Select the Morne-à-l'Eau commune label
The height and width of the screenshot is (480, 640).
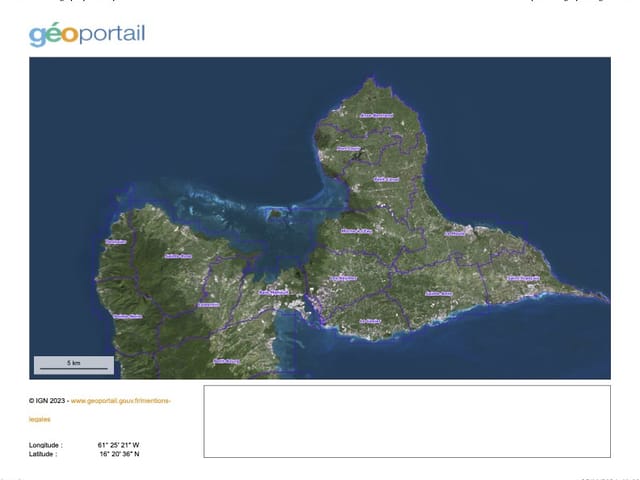pyautogui.click(x=357, y=231)
